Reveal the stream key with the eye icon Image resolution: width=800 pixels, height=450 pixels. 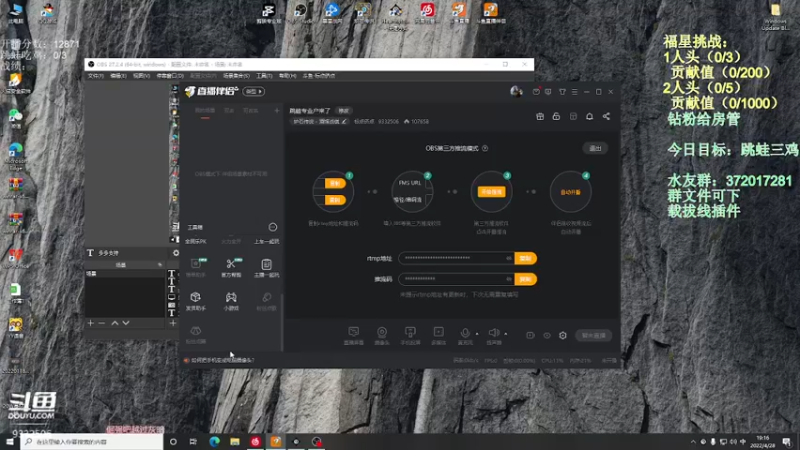click(508, 279)
